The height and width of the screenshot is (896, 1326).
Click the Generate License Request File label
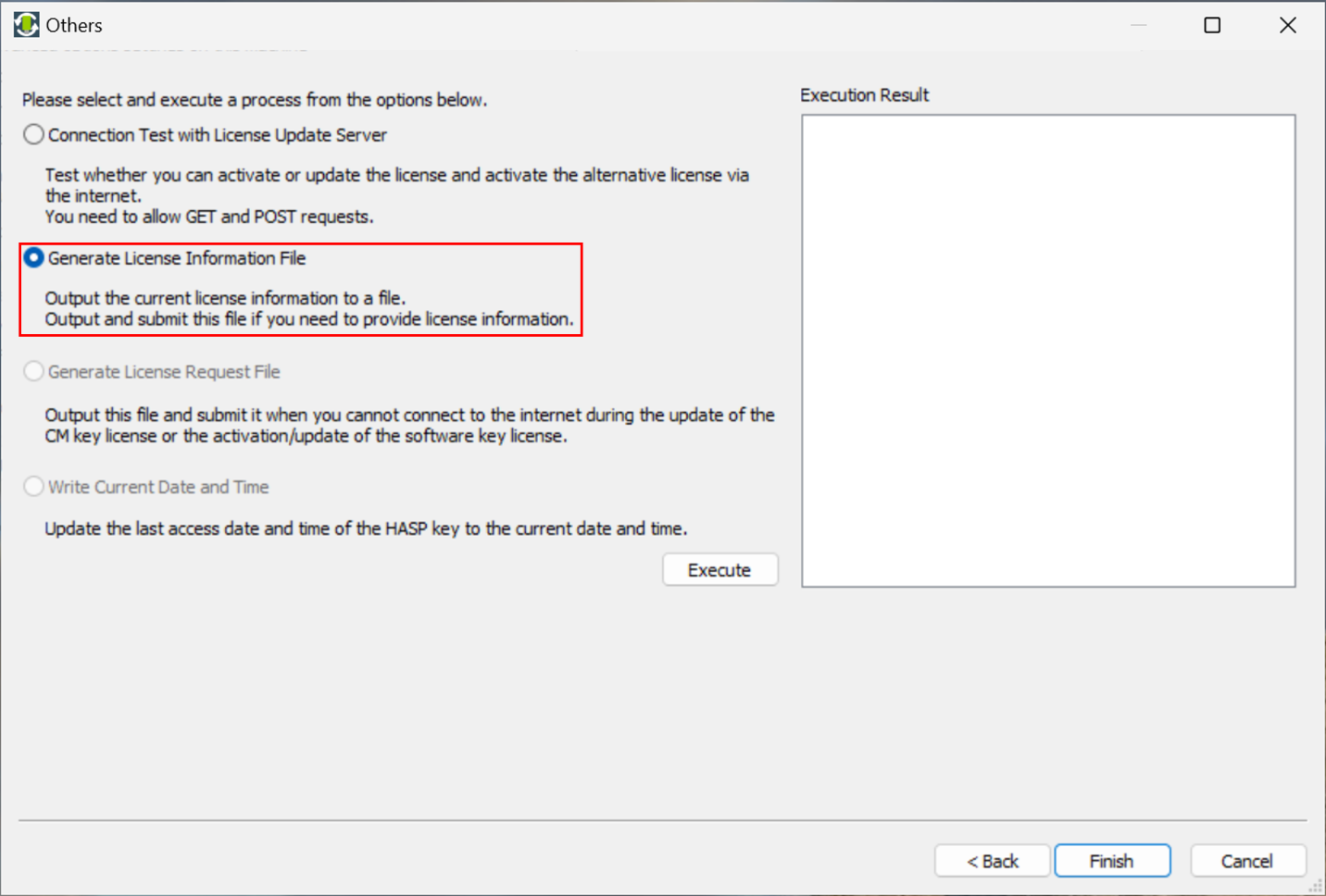click(x=164, y=372)
